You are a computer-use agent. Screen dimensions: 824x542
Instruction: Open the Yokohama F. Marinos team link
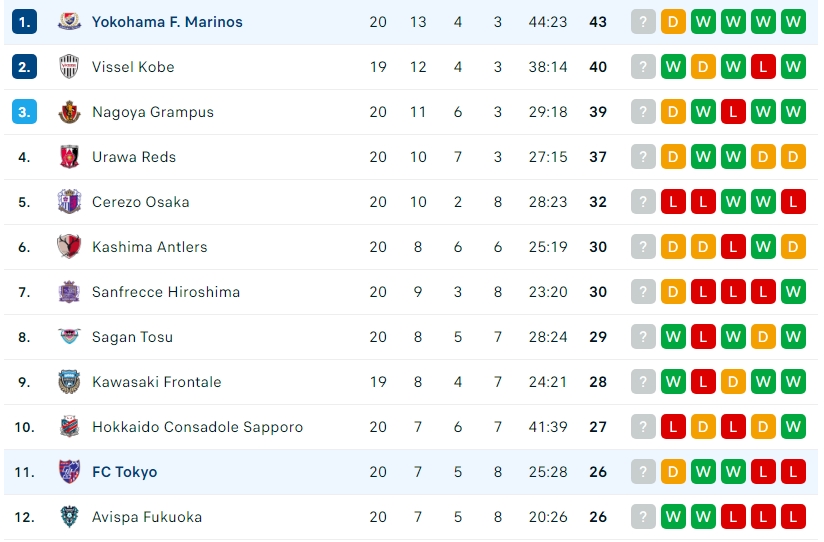click(167, 22)
